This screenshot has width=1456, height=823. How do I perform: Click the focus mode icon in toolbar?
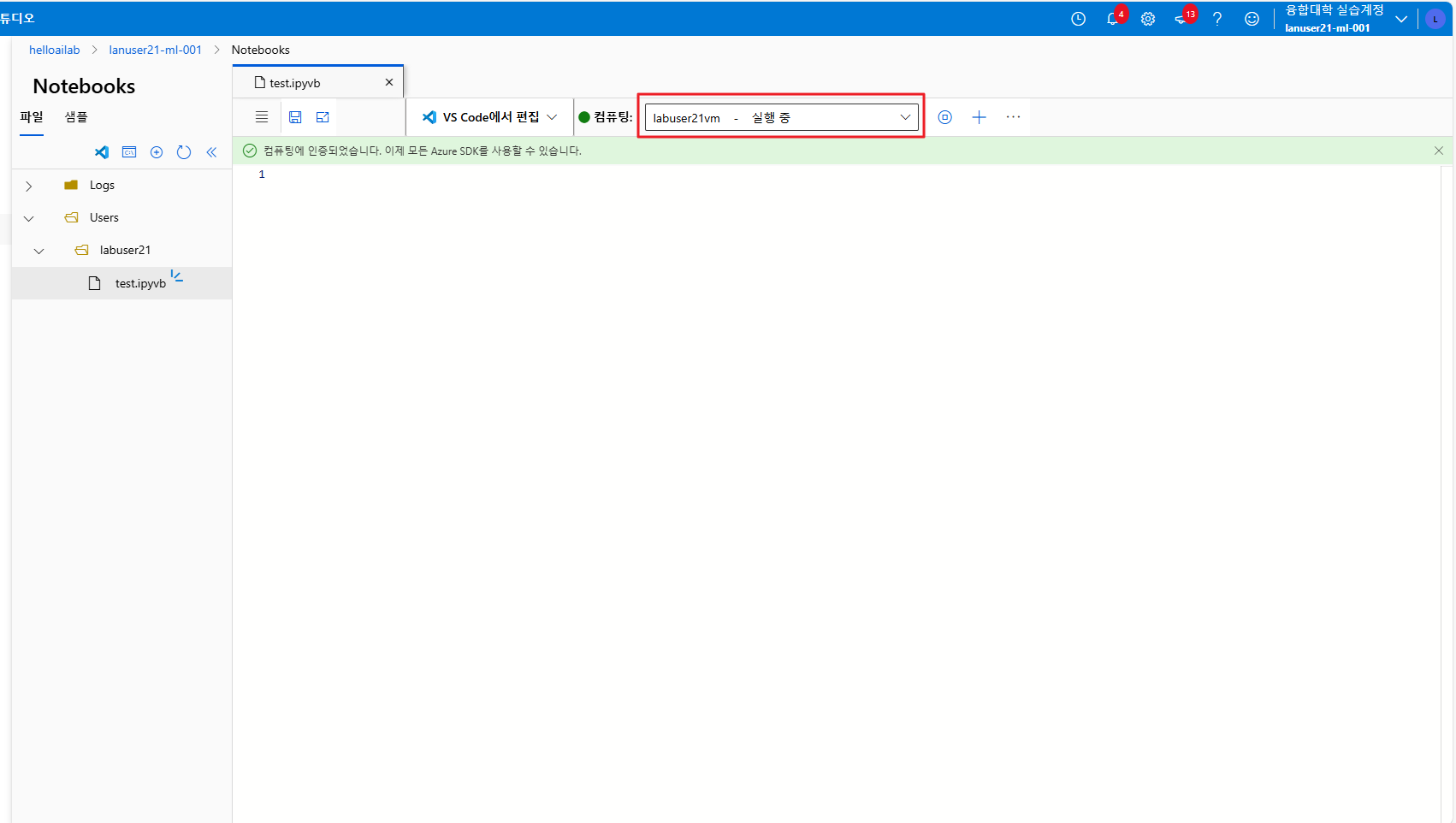(x=323, y=117)
